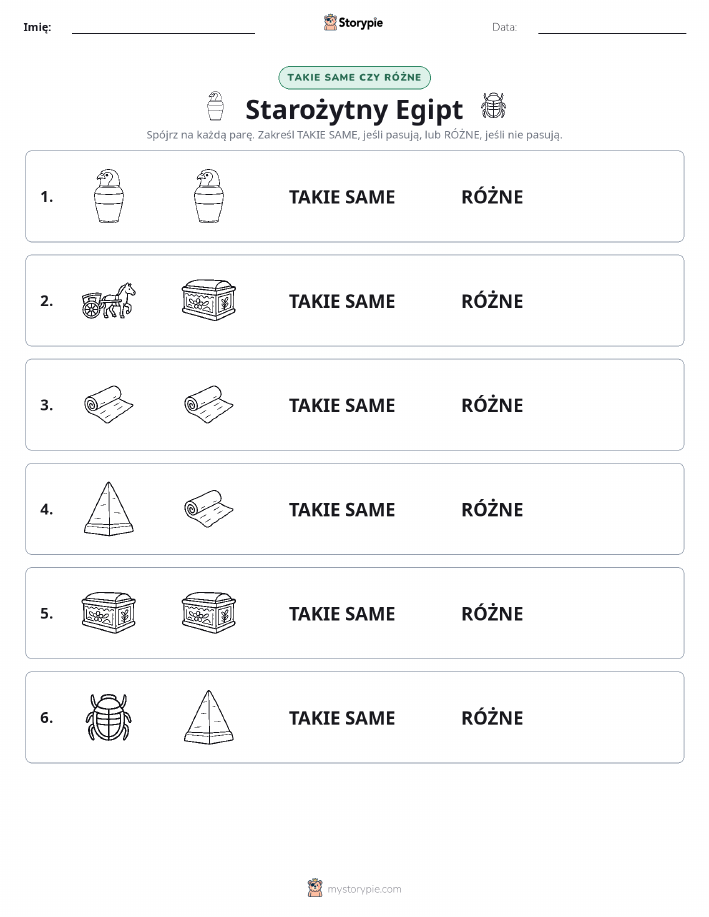This screenshot has height=917, width=709.
Task: Select the papyrus scroll next to pyramid in row 4
Action: (209, 509)
